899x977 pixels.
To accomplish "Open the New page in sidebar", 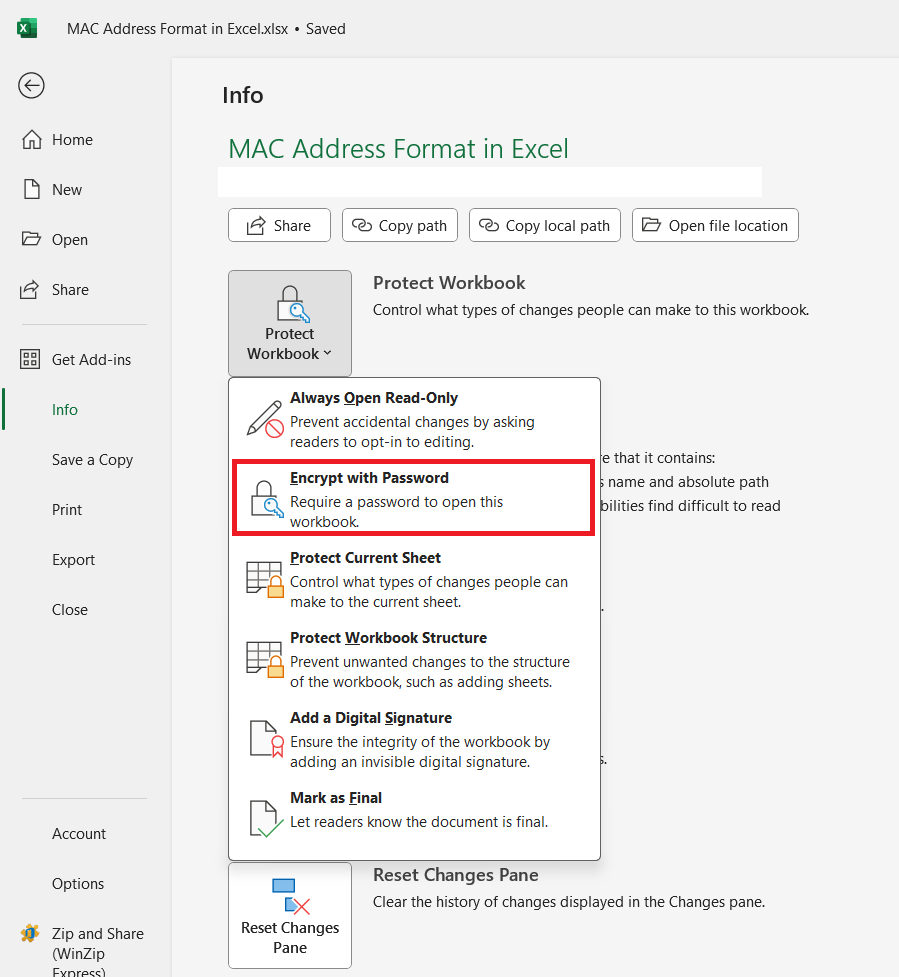I will pos(67,189).
